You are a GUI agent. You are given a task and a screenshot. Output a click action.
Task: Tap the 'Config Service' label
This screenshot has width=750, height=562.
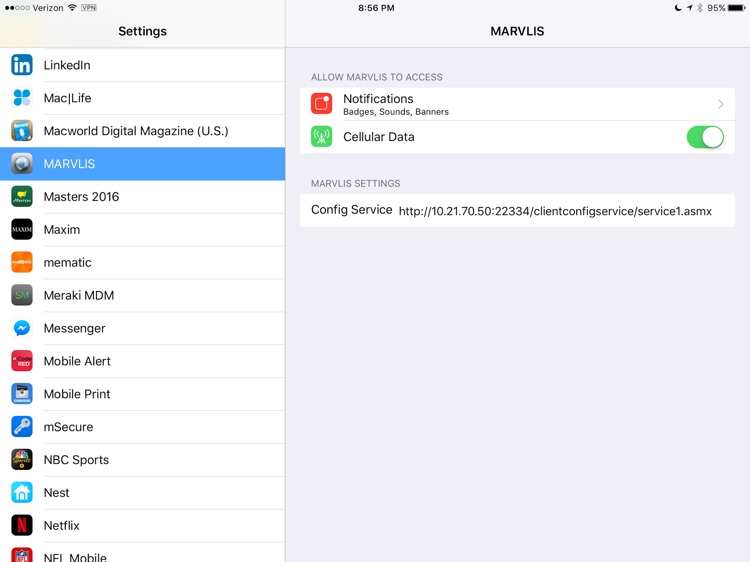pyautogui.click(x=352, y=209)
